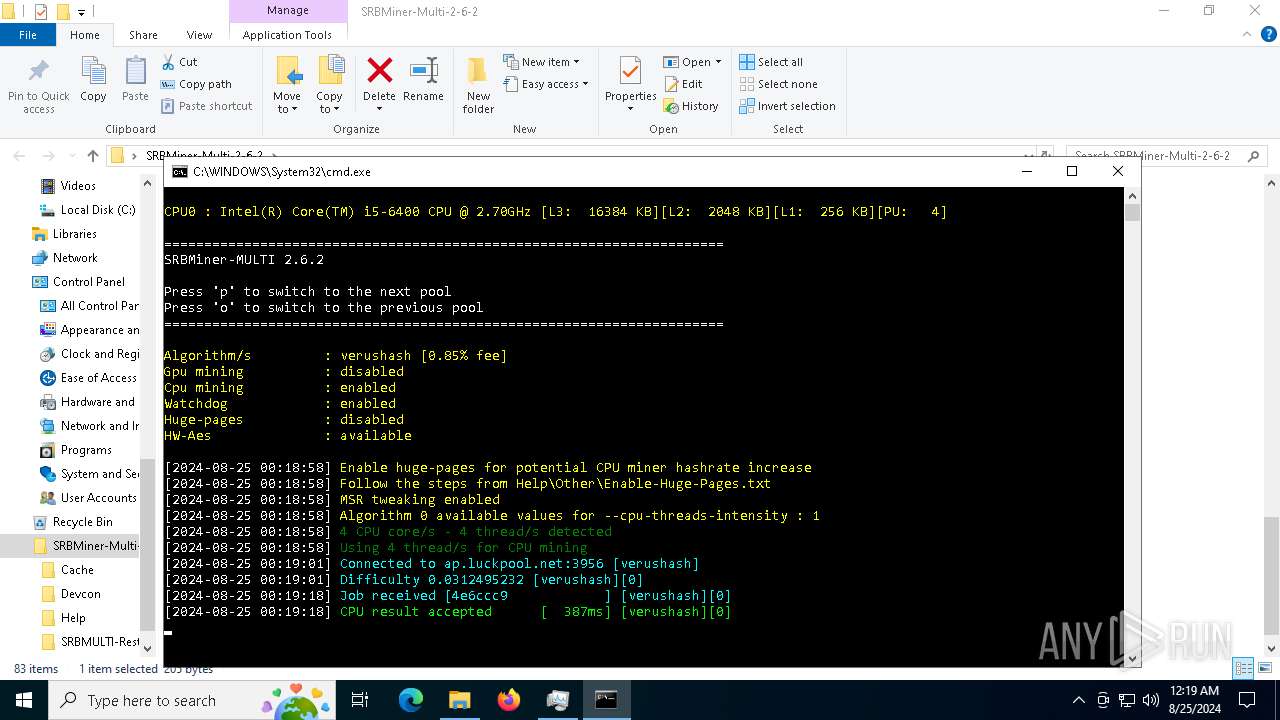This screenshot has width=1280, height=720.
Task: Open Quick Access Toolbar customize dropdown
Action: (x=81, y=12)
